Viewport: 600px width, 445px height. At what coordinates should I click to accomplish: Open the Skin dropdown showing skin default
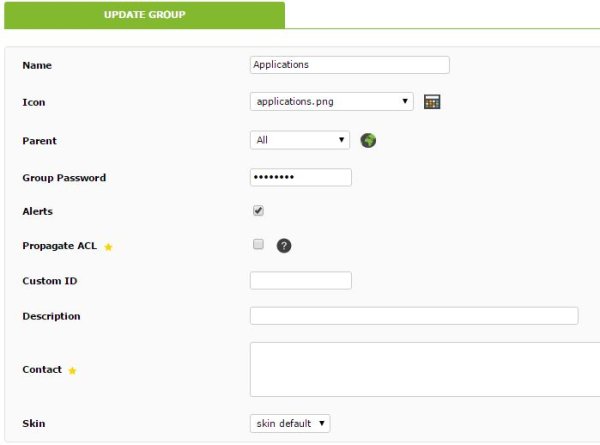tap(290, 424)
